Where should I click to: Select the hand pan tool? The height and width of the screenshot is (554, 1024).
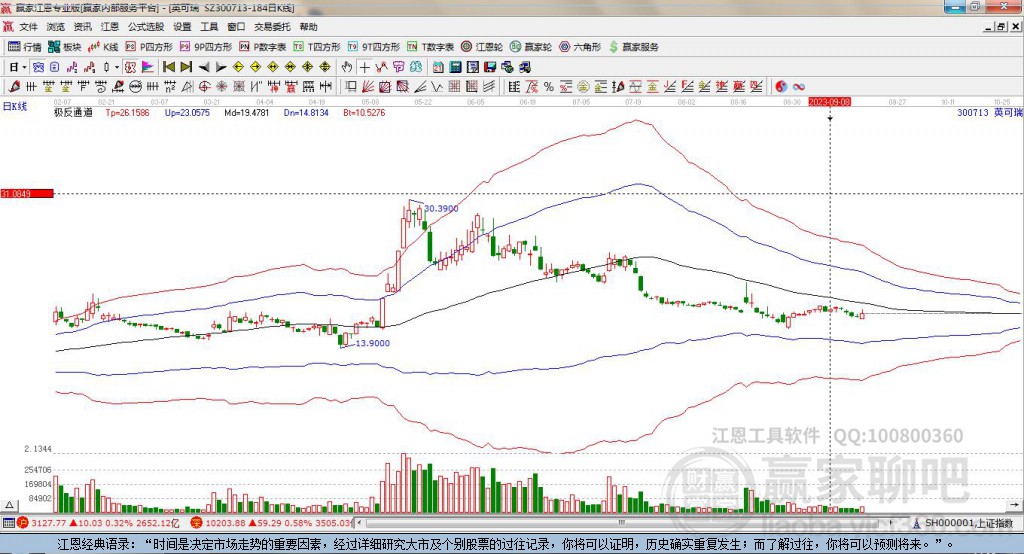(347, 67)
